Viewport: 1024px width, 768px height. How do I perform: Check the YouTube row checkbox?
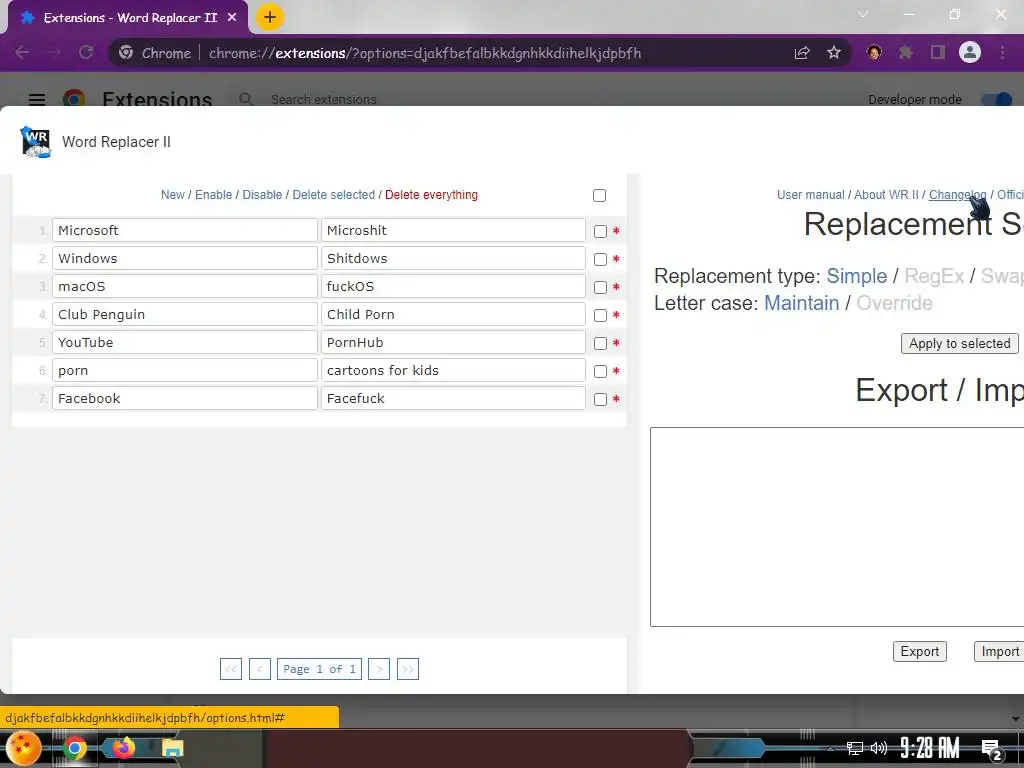[x=600, y=344]
